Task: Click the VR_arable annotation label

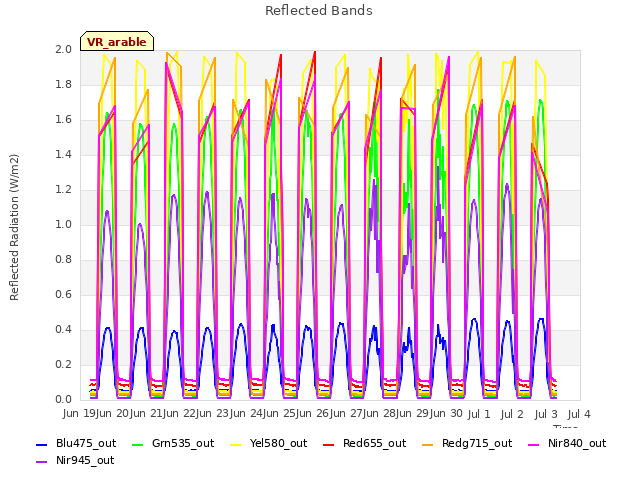Action: [x=117, y=42]
